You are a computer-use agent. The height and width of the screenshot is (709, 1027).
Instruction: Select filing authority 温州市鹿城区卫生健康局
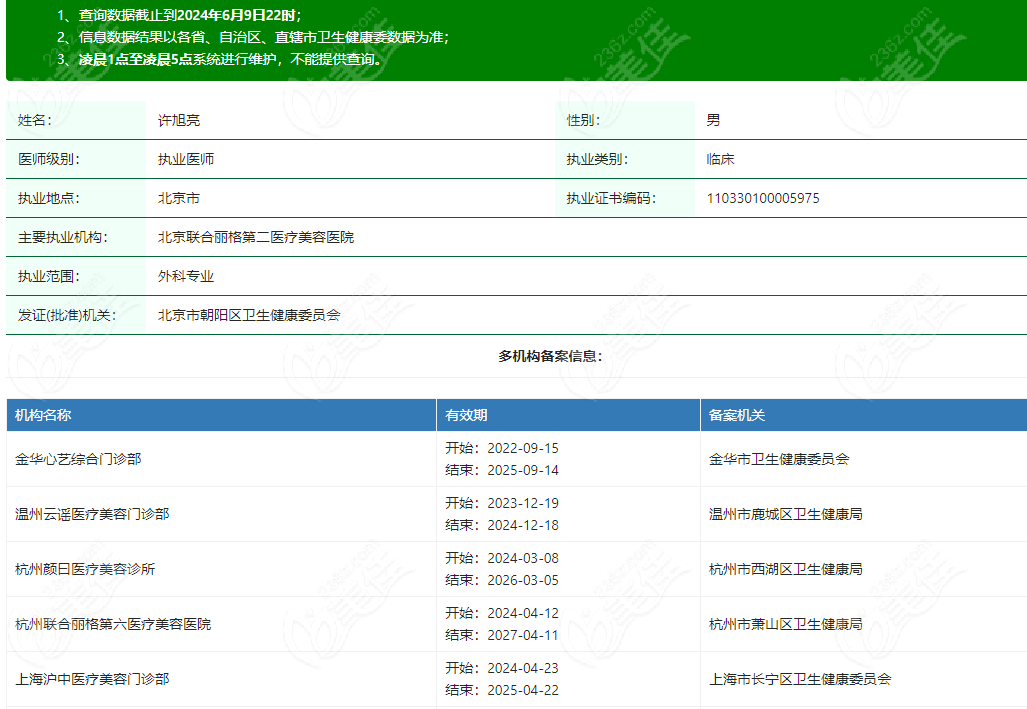(x=786, y=514)
